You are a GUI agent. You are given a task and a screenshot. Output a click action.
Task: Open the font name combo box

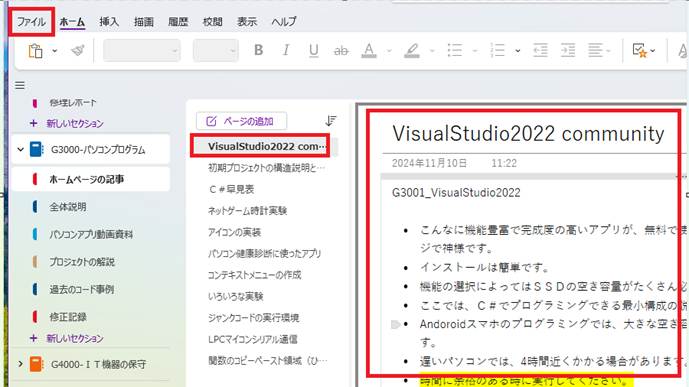click(x=141, y=51)
